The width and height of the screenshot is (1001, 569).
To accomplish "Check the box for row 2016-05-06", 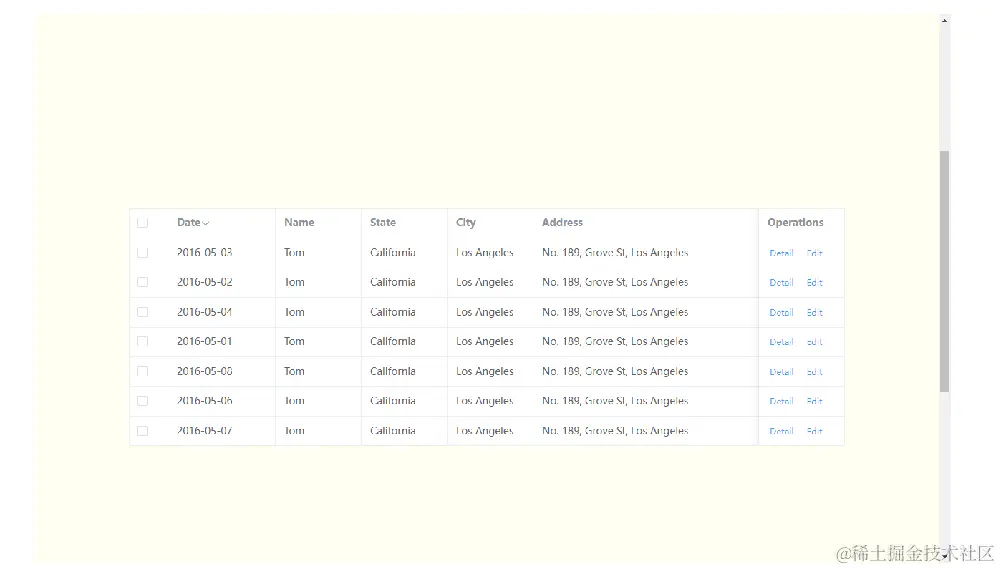I will click(142, 401).
